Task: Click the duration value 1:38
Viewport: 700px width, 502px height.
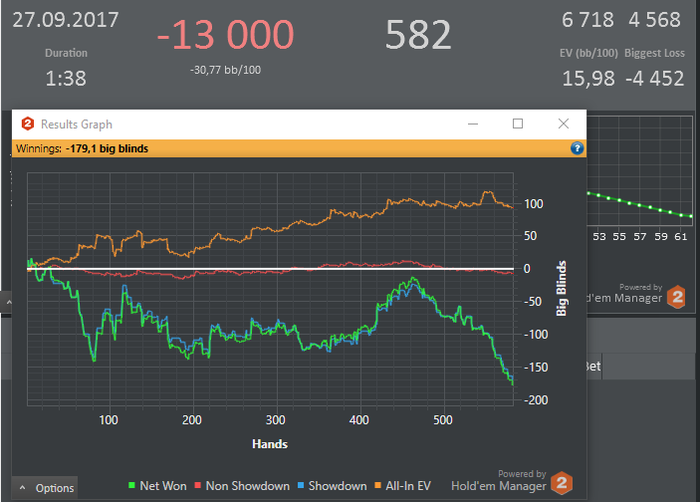Action: tap(66, 79)
